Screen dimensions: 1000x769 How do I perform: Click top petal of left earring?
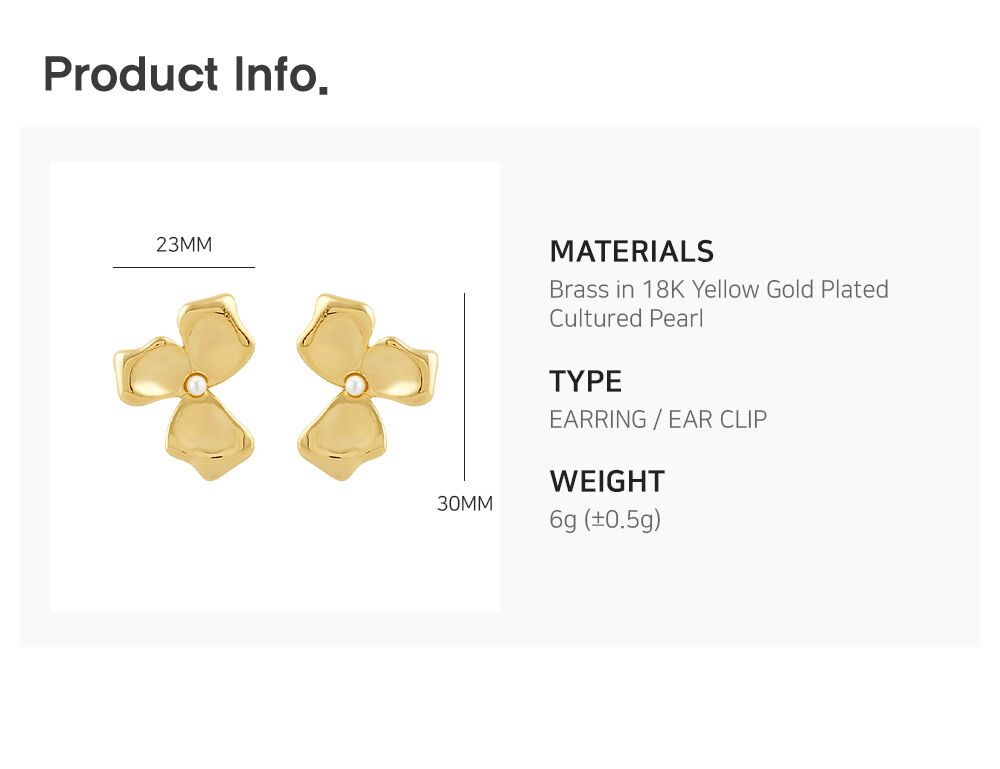coord(217,337)
